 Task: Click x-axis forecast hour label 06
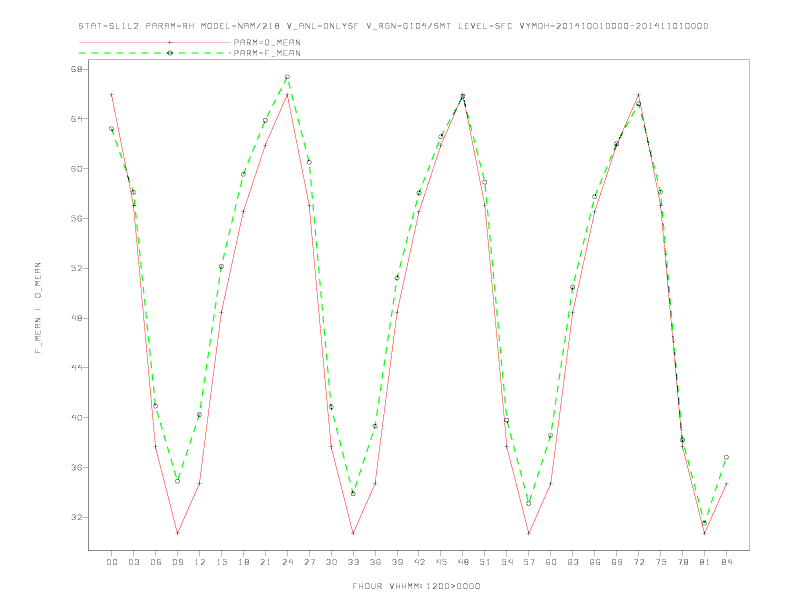pyautogui.click(x=156, y=562)
